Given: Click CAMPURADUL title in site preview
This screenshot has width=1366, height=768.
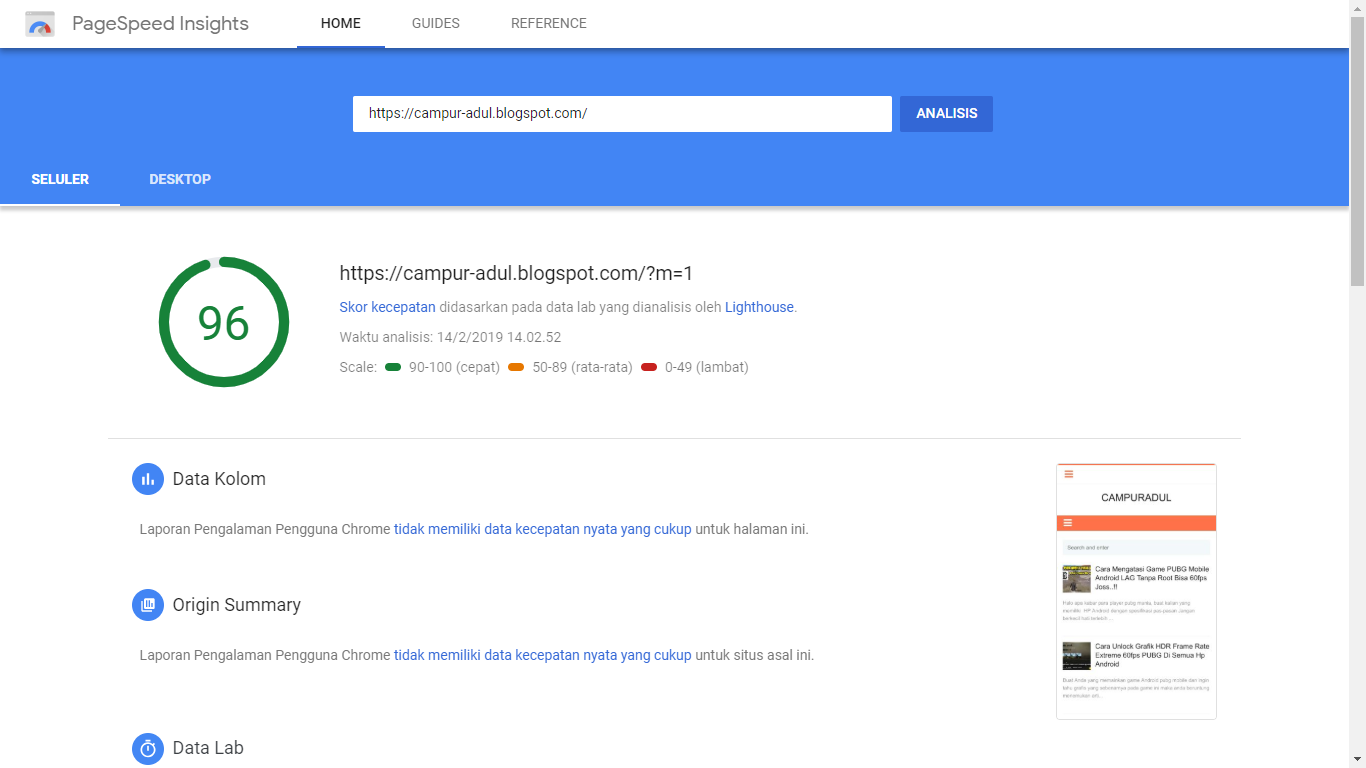Looking at the screenshot, I should (x=1136, y=497).
